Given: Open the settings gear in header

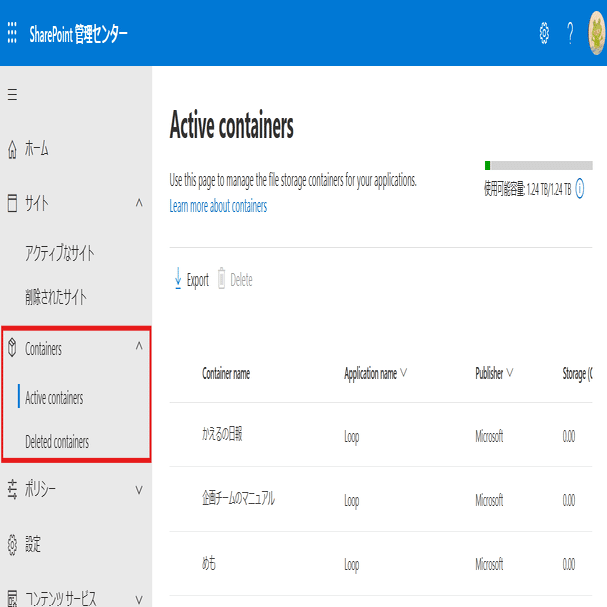Looking at the screenshot, I should (x=544, y=34).
